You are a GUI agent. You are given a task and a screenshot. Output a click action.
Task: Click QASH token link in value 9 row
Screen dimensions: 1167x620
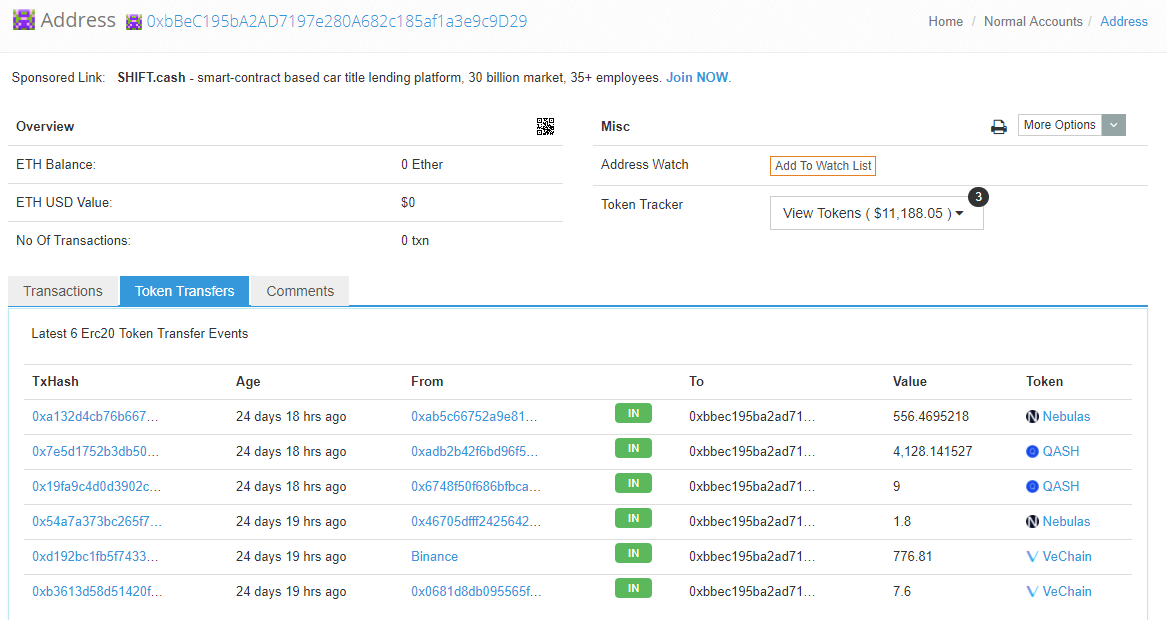[1061, 486]
